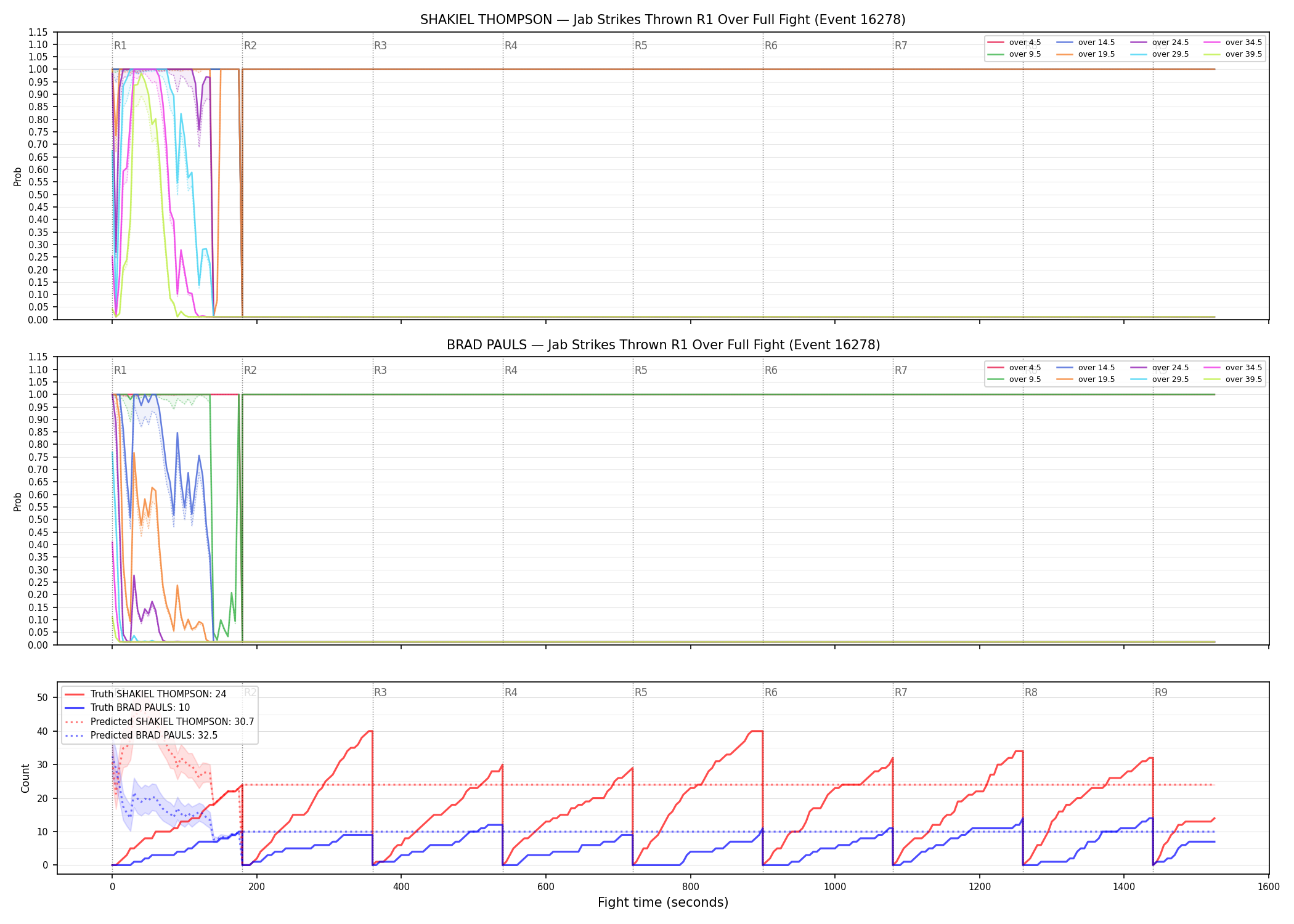Select 'over 9.5' in Thompson chart legend
The height and width of the screenshot is (924, 1294).
pyautogui.click(x=1014, y=54)
